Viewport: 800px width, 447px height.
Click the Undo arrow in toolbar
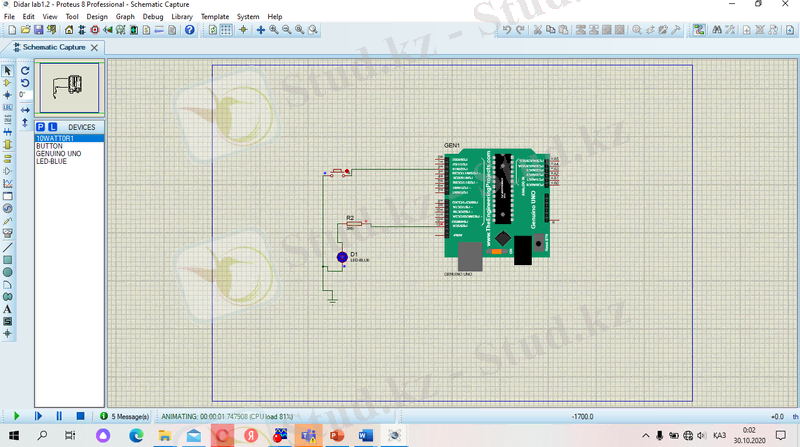506,30
